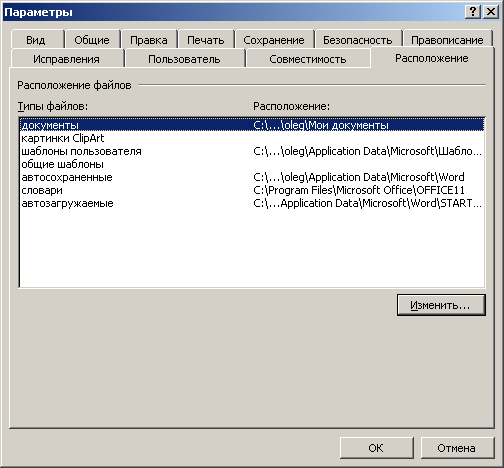Select the Исправления tab
The image size is (504, 468).
tap(67, 59)
